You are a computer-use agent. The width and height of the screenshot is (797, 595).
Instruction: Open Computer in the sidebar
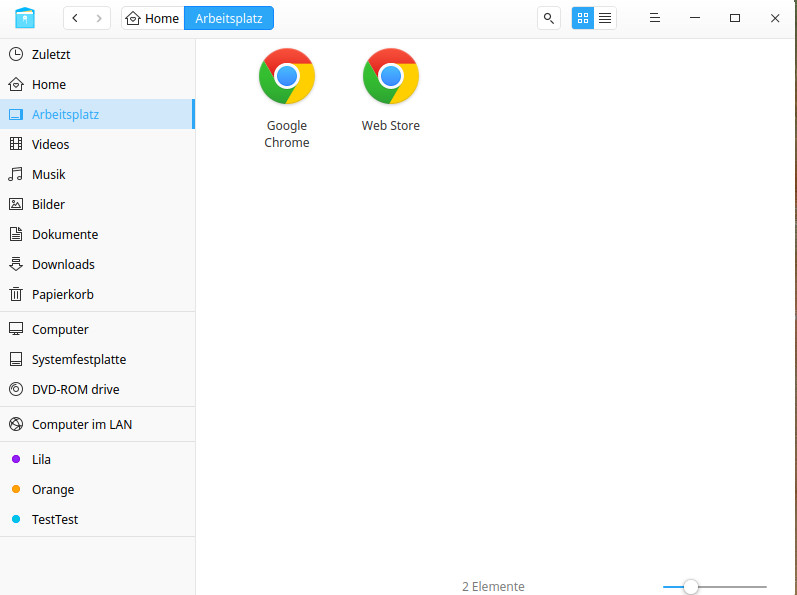pyautogui.click(x=98, y=329)
